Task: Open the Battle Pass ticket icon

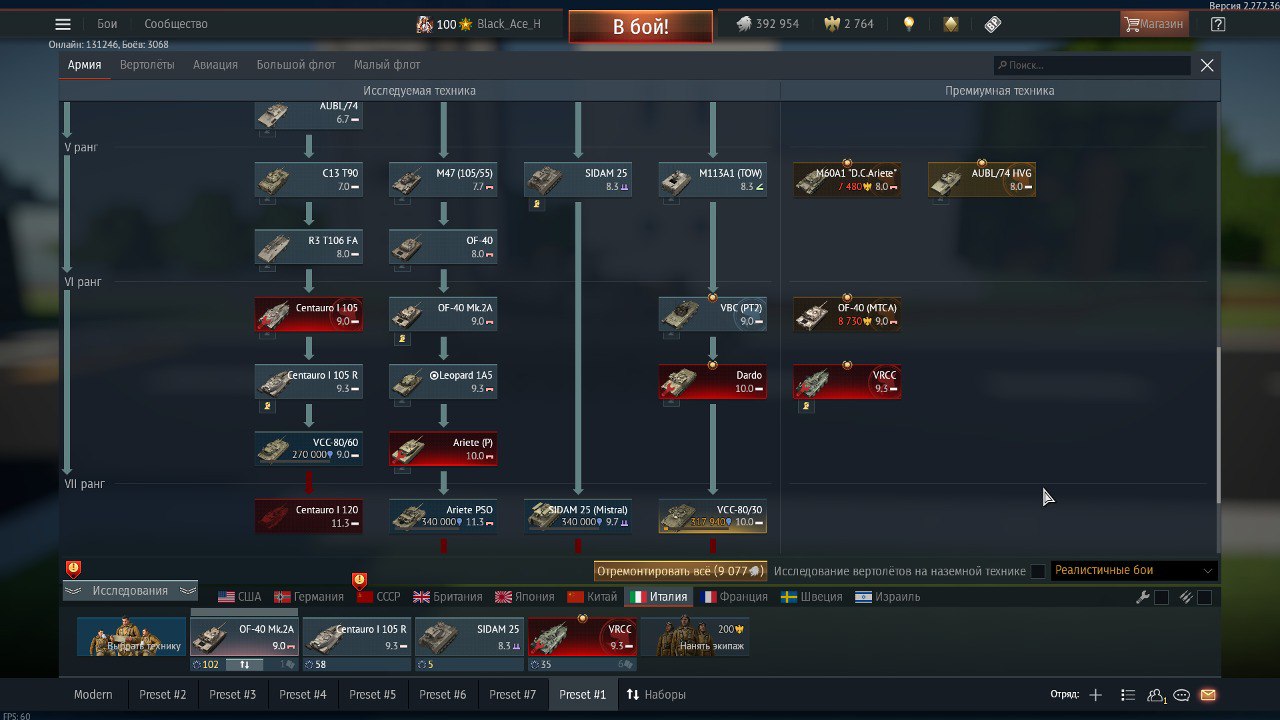Action: click(993, 24)
